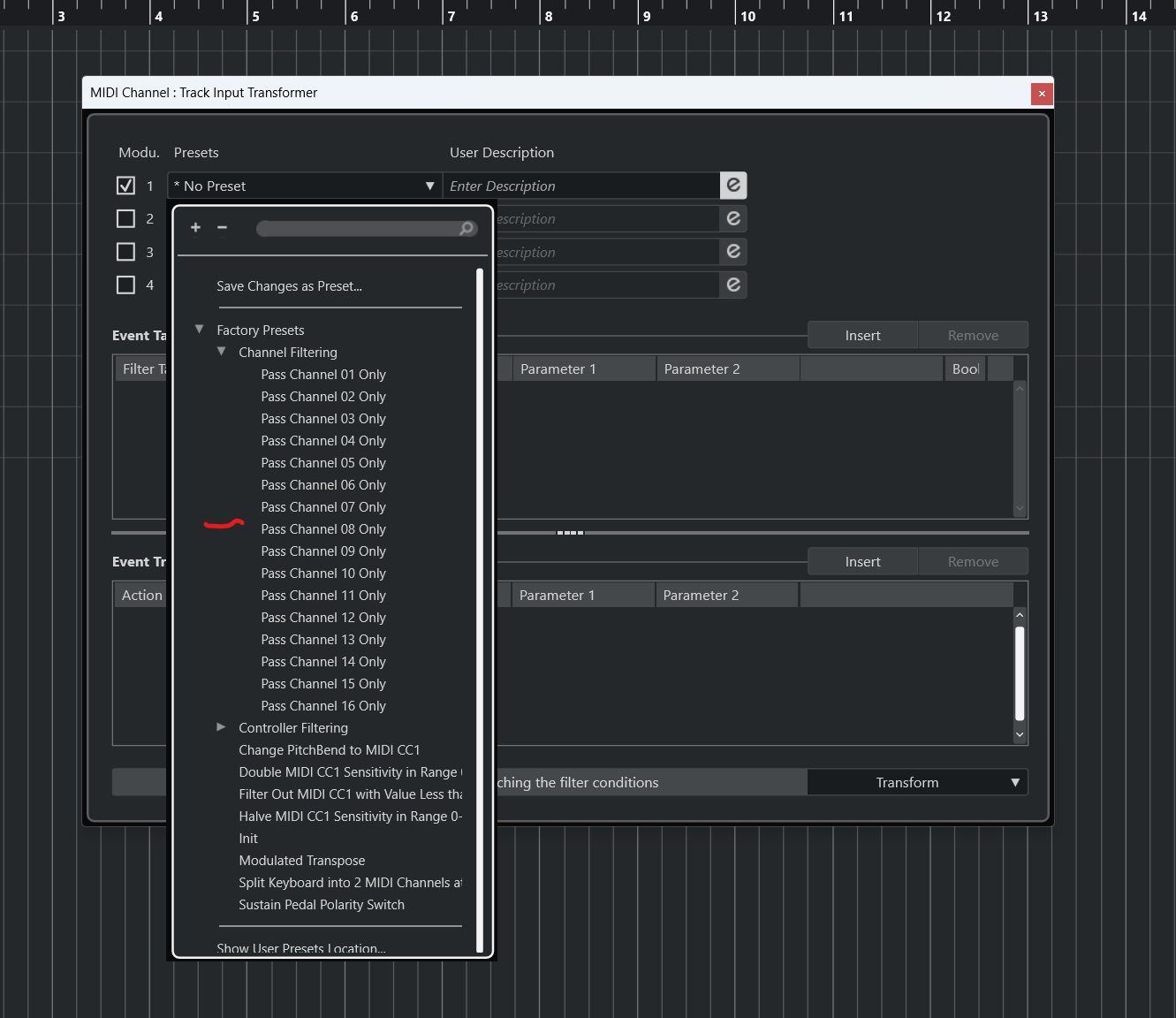Click Insert button for Event Transform Actions
Screen dimensions: 1176x1018
tap(862, 562)
